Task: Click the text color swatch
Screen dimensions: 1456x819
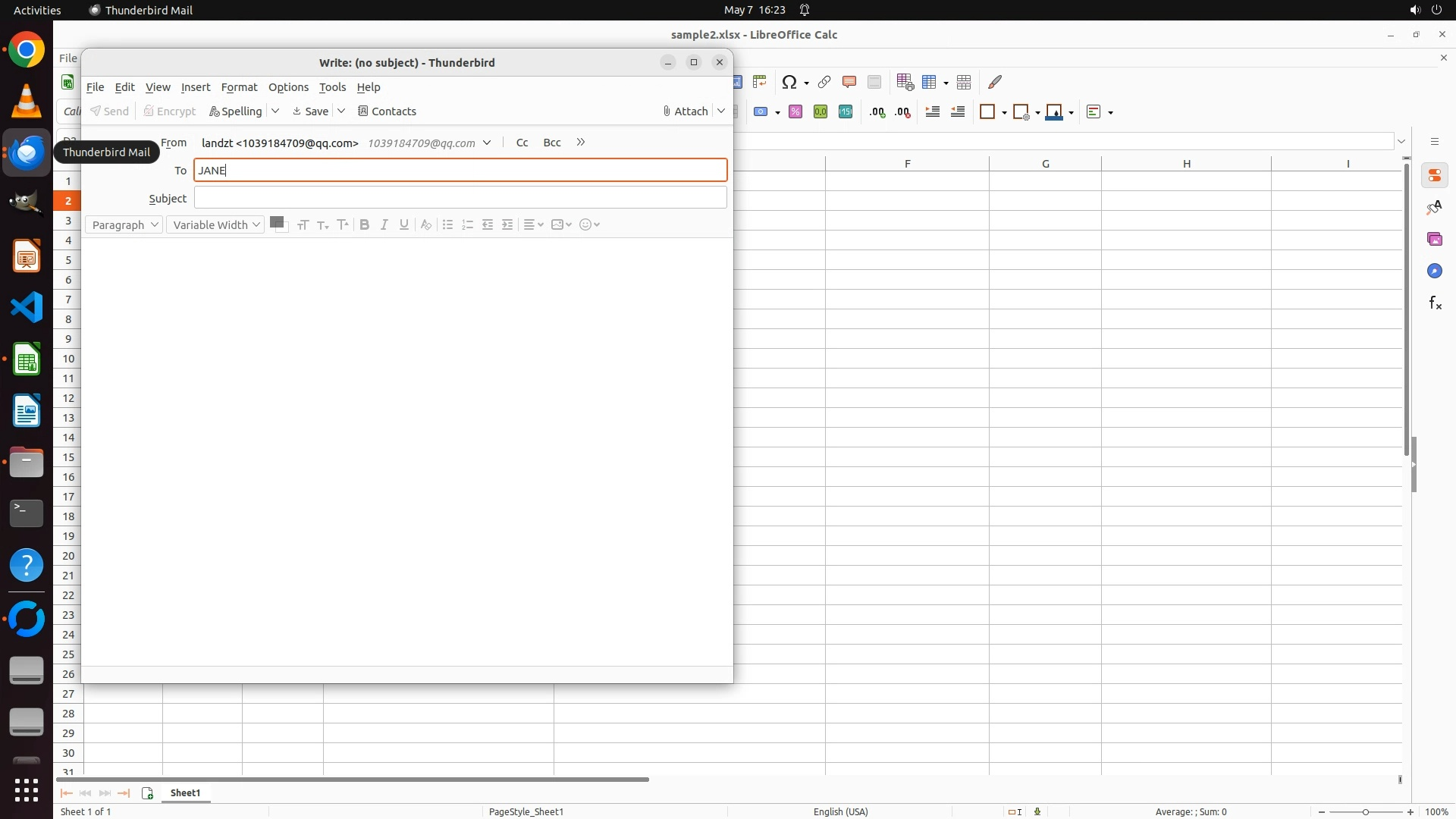Action: point(277,222)
